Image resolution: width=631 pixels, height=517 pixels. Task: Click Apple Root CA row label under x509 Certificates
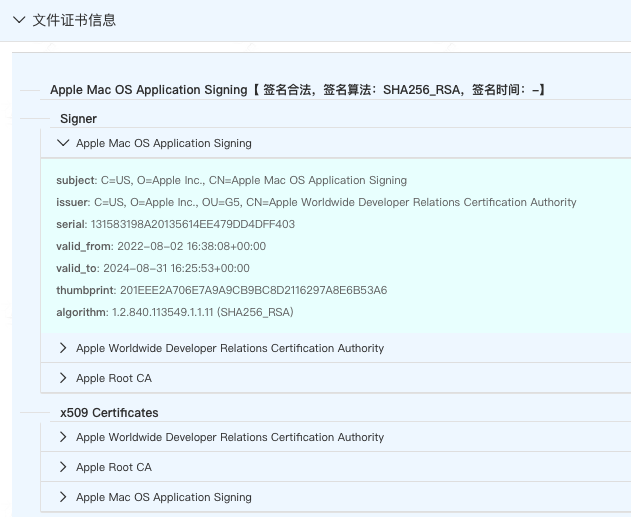click(114, 467)
